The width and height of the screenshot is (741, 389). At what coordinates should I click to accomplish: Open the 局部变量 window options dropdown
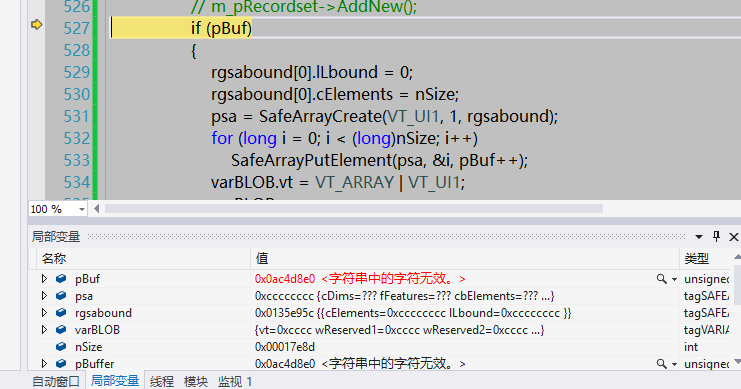pyautogui.click(x=698, y=236)
